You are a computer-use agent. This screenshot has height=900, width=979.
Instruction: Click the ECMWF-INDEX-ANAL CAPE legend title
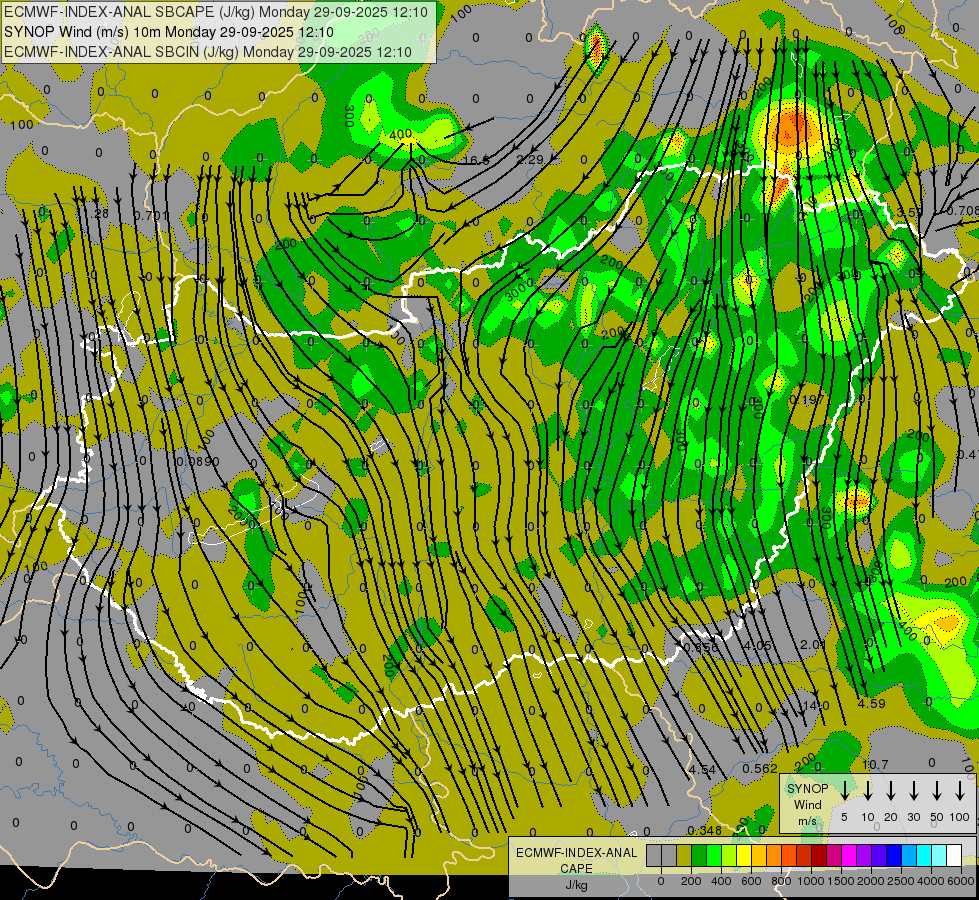coord(576,861)
